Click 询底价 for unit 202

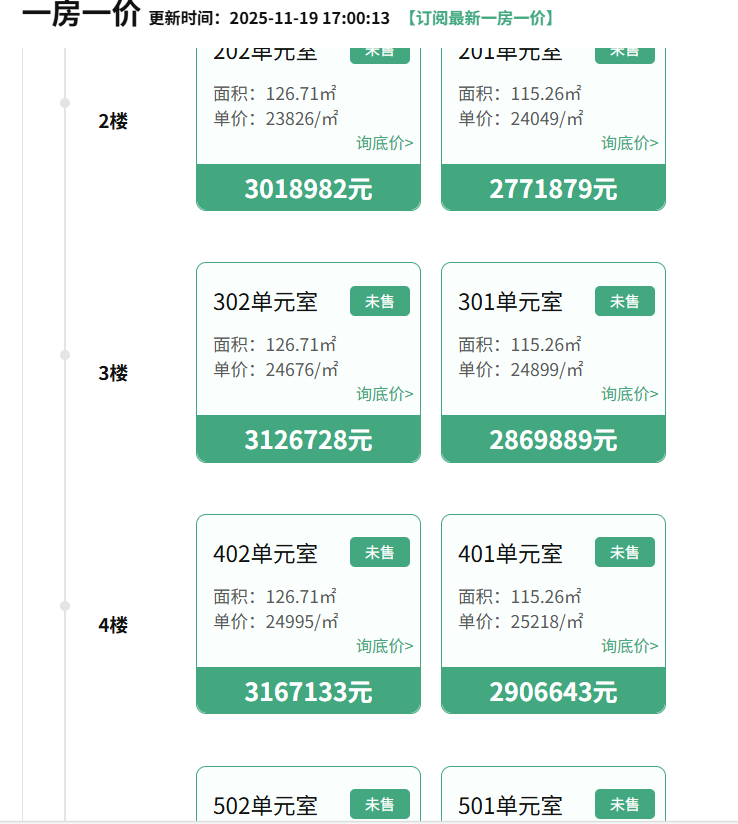click(x=384, y=143)
